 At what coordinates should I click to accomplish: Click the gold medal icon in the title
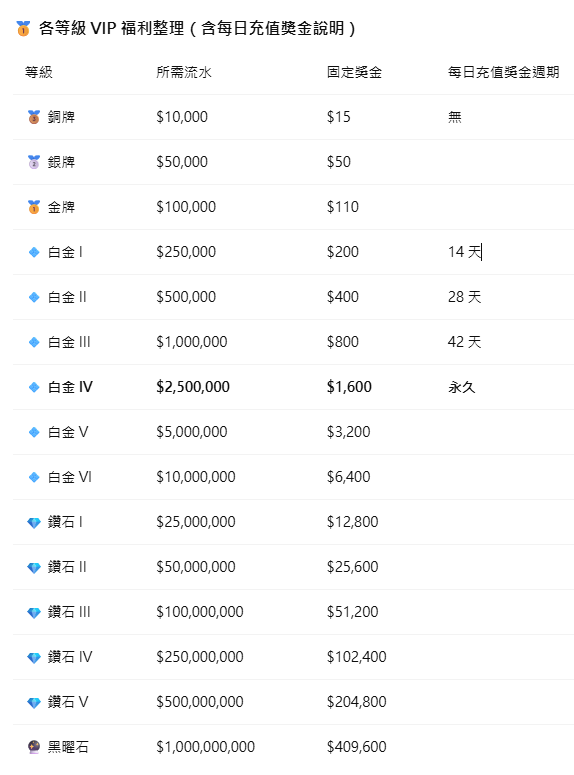click(23, 29)
